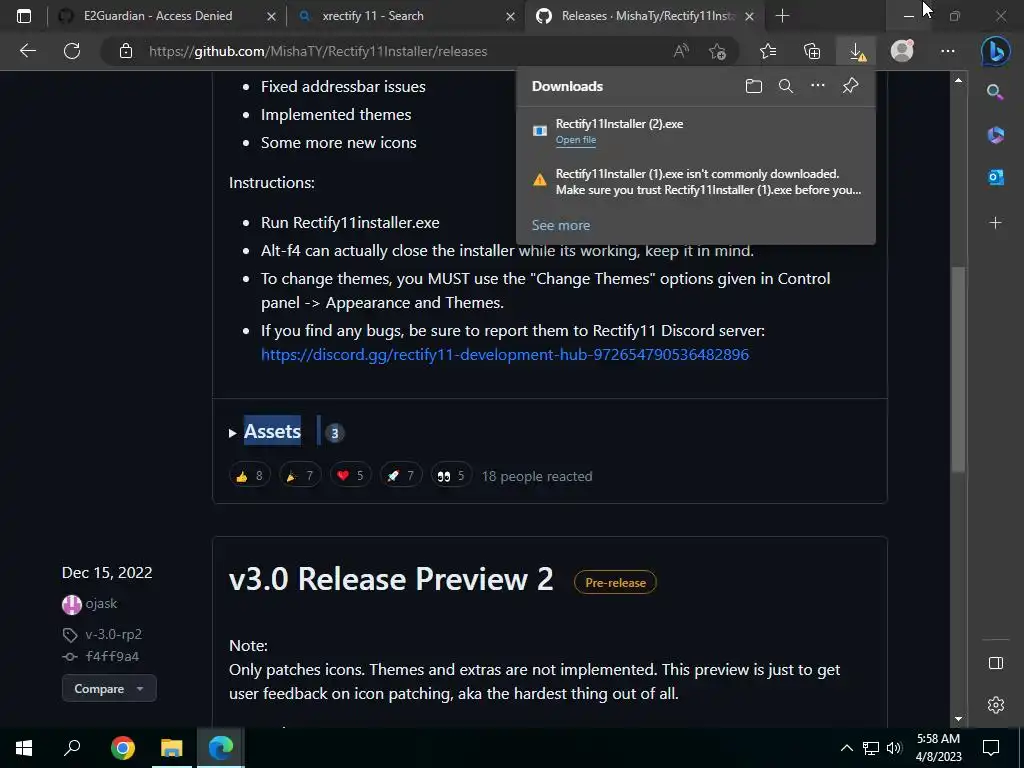Open the volume control
The image size is (1024, 768).
pyautogui.click(x=894, y=748)
